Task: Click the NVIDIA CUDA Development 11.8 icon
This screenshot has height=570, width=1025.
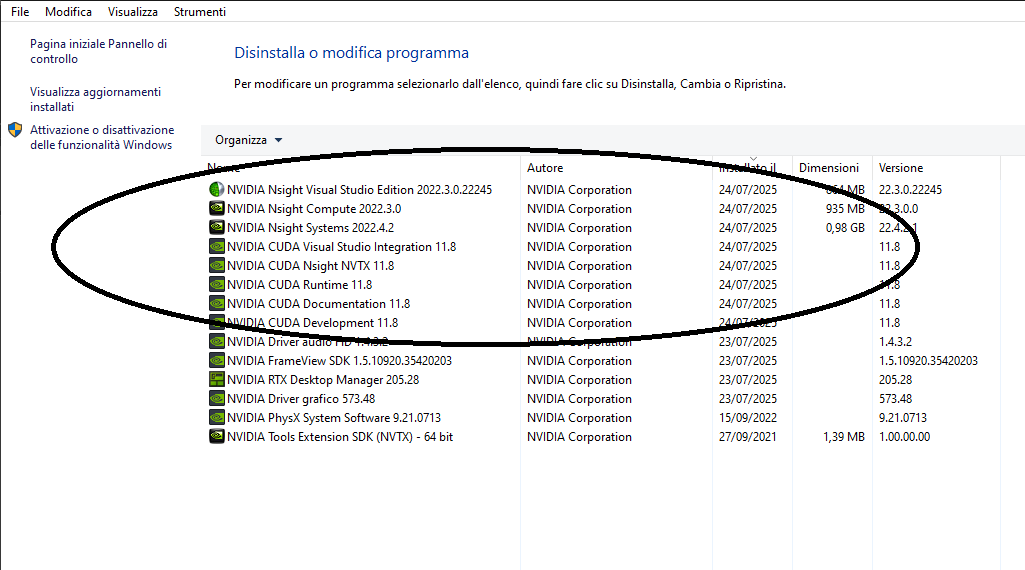Action: tap(216, 322)
